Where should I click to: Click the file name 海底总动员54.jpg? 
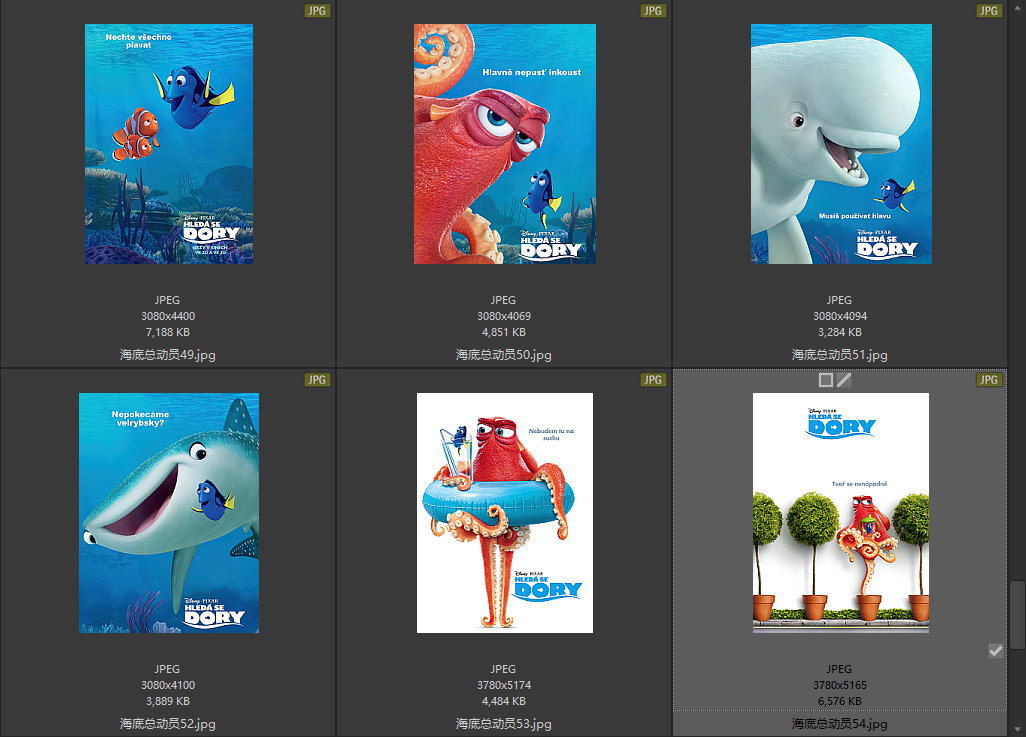840,724
